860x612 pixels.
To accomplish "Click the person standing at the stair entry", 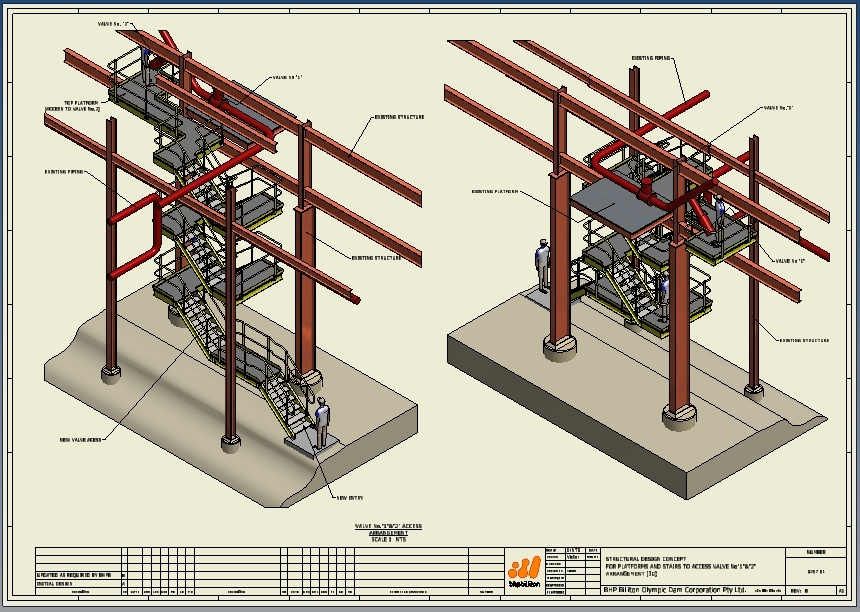I will pyautogui.click(x=321, y=422).
